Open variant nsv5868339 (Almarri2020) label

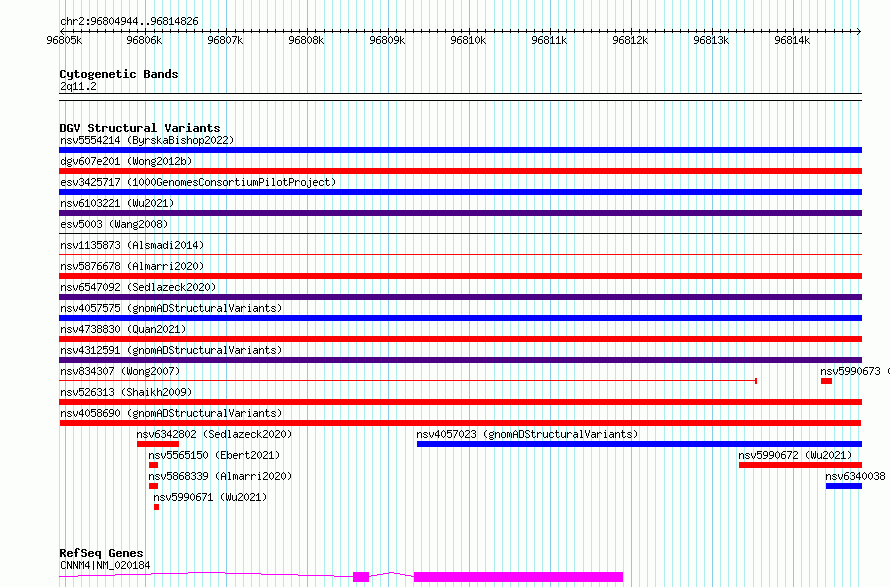[220, 476]
